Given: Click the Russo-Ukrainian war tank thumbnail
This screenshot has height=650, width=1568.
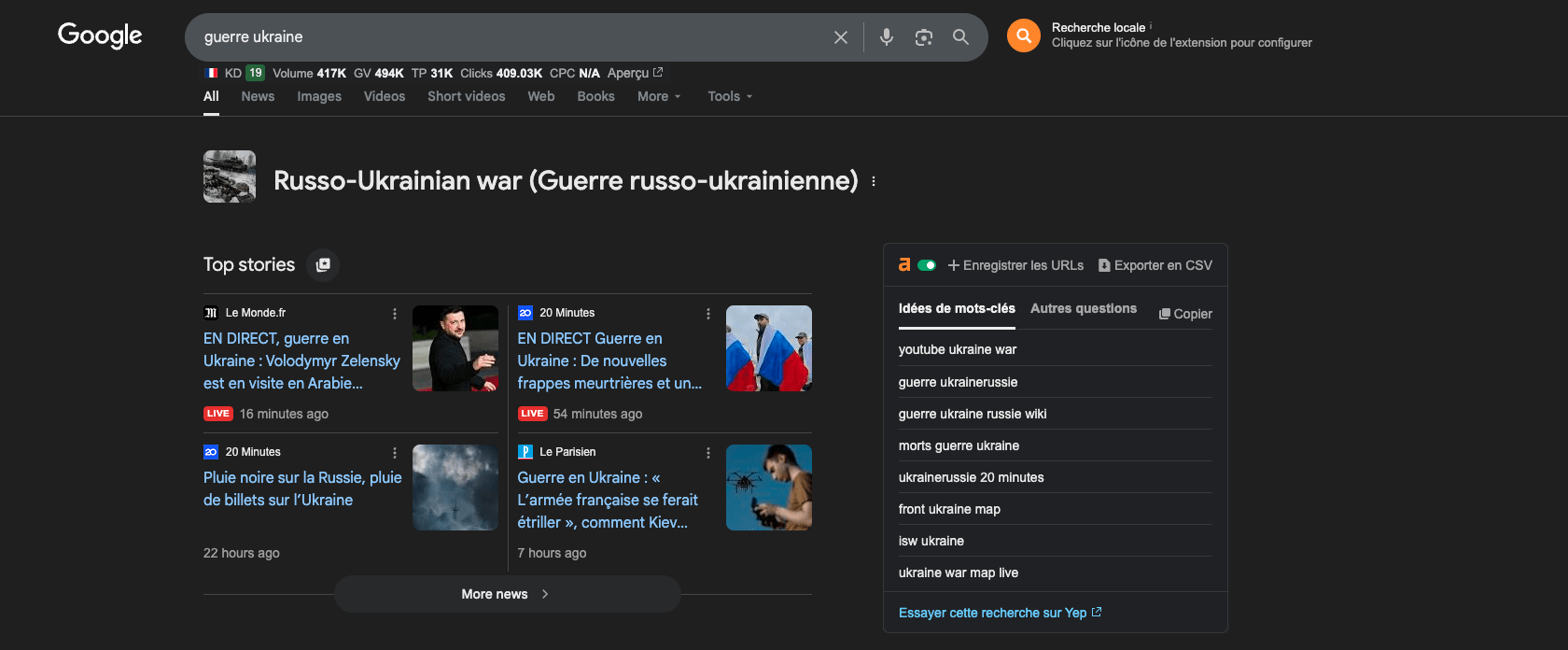Looking at the screenshot, I should click(230, 177).
